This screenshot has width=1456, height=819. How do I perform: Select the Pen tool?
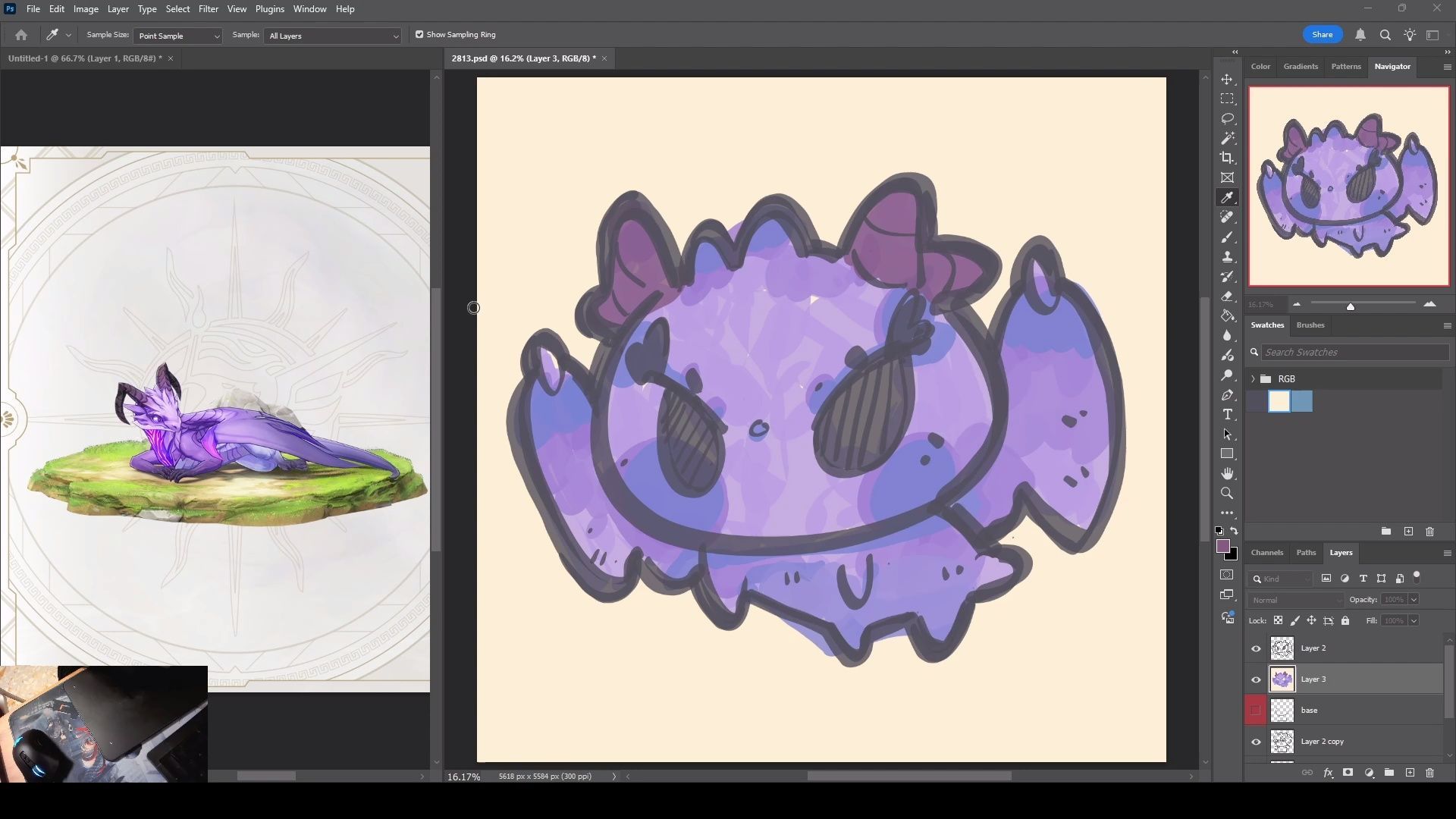point(1227,395)
